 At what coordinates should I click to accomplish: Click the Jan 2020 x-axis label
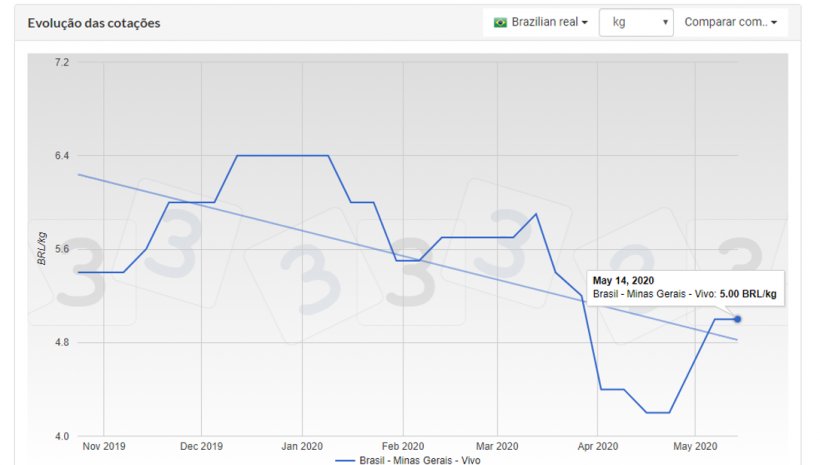click(x=301, y=446)
